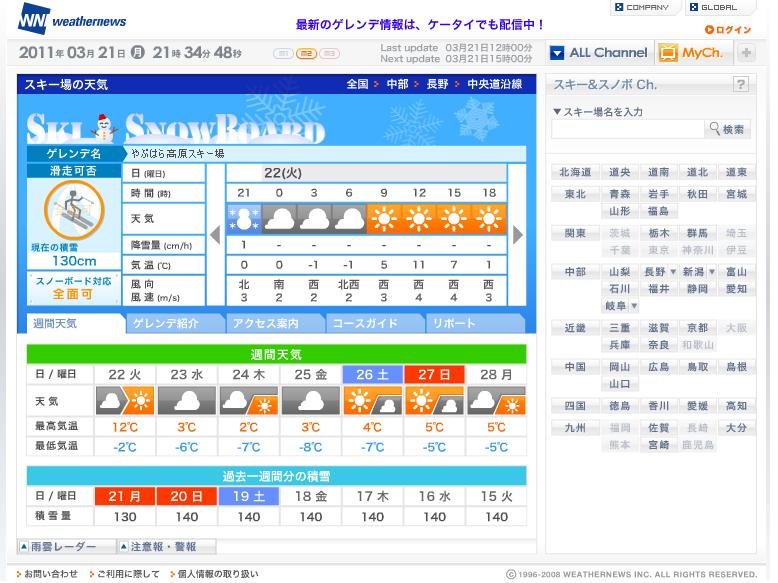Expand the 新潟 region dropdown

712,272
